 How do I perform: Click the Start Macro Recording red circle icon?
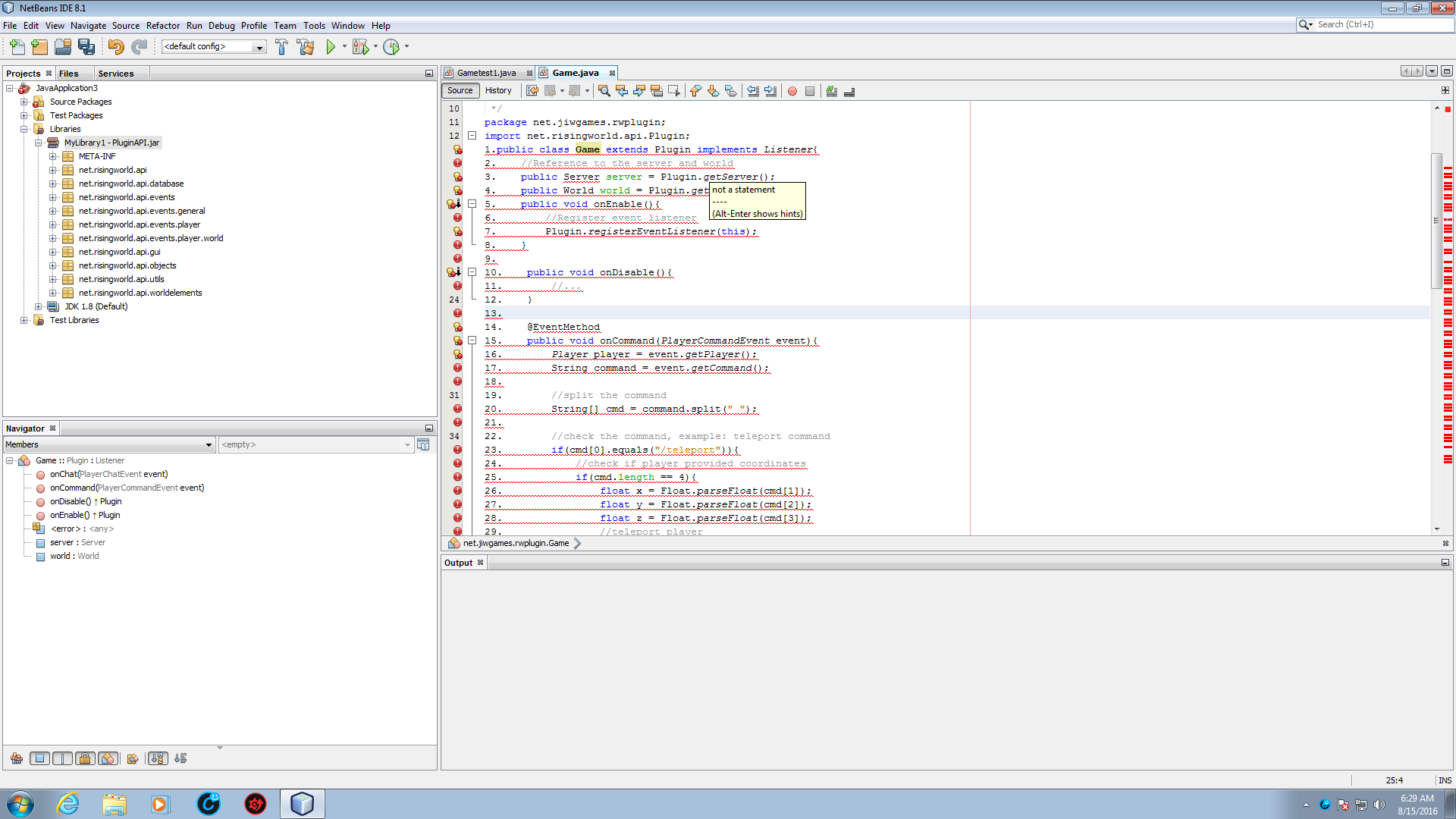point(792,91)
